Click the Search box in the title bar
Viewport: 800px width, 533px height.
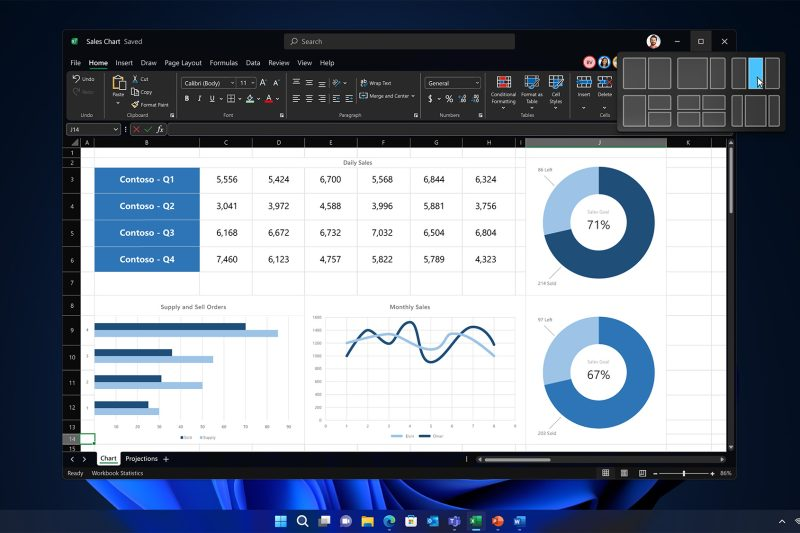tap(399, 41)
